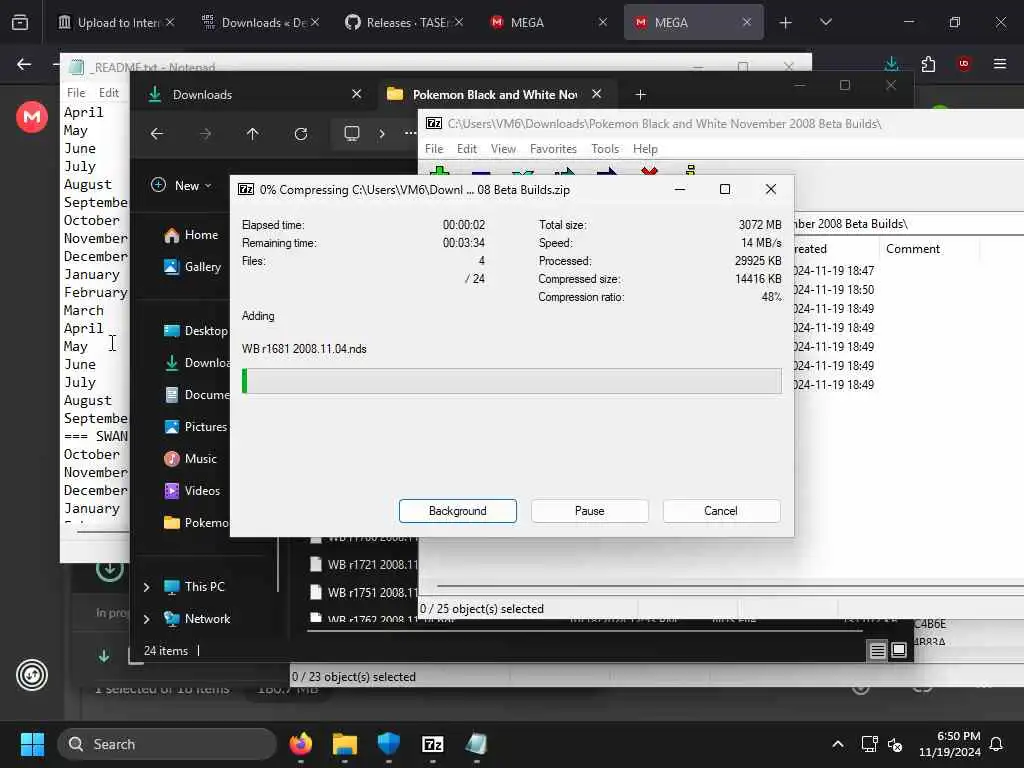The image size is (1024, 768).
Task: Expand address bar path chevron
Action: (x=382, y=134)
